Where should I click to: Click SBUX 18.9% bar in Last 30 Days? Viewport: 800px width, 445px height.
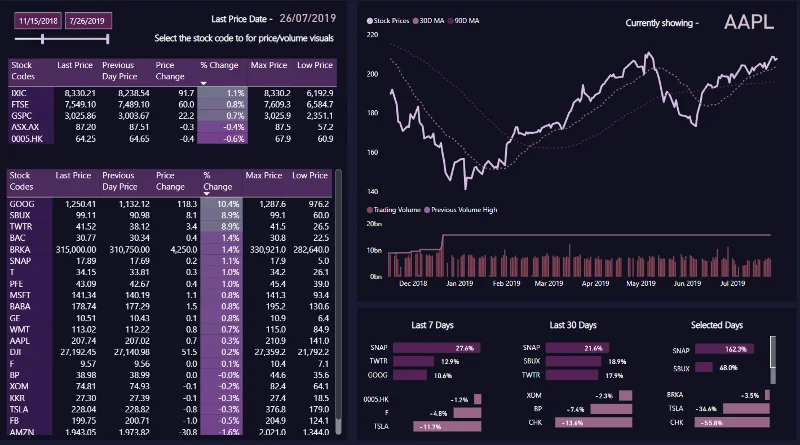(x=573, y=361)
